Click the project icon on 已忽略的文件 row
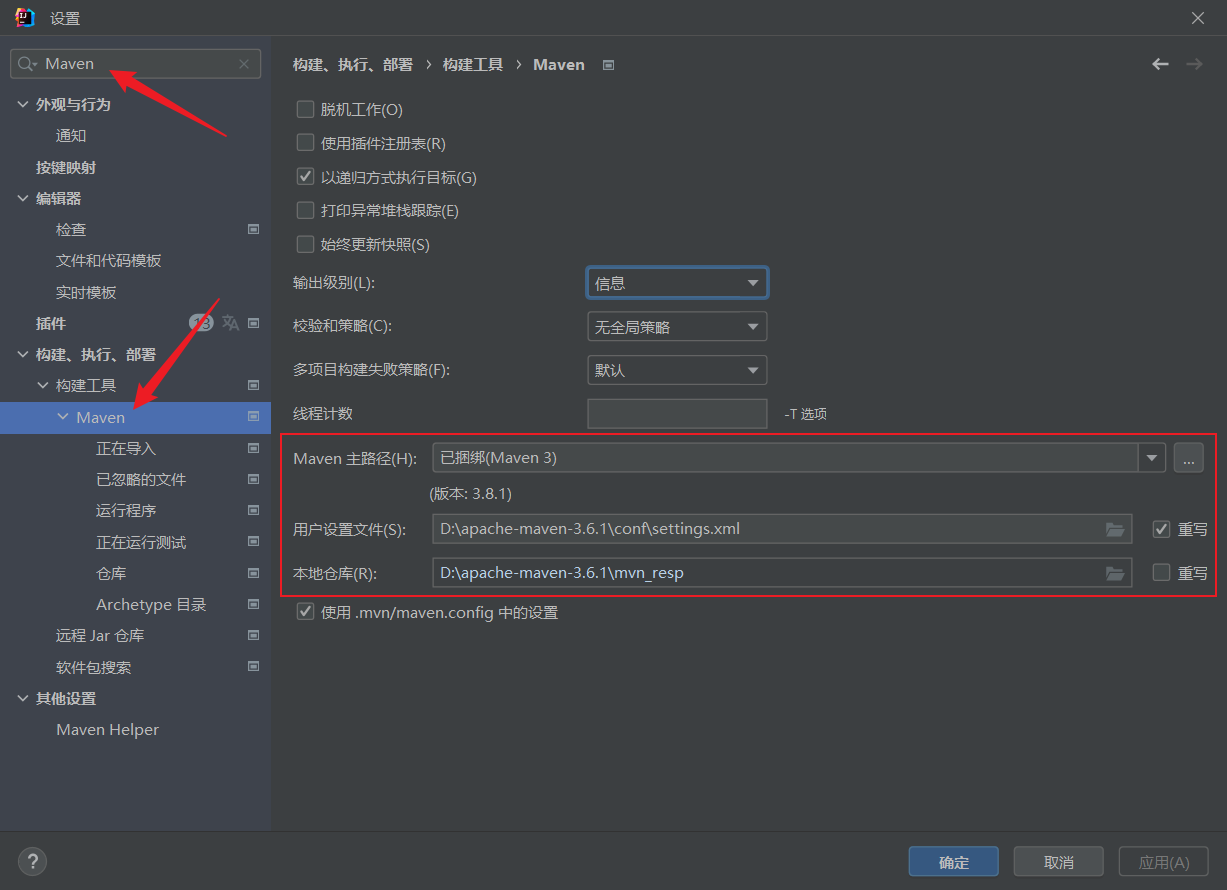Viewport: 1227px width, 890px height. [253, 479]
